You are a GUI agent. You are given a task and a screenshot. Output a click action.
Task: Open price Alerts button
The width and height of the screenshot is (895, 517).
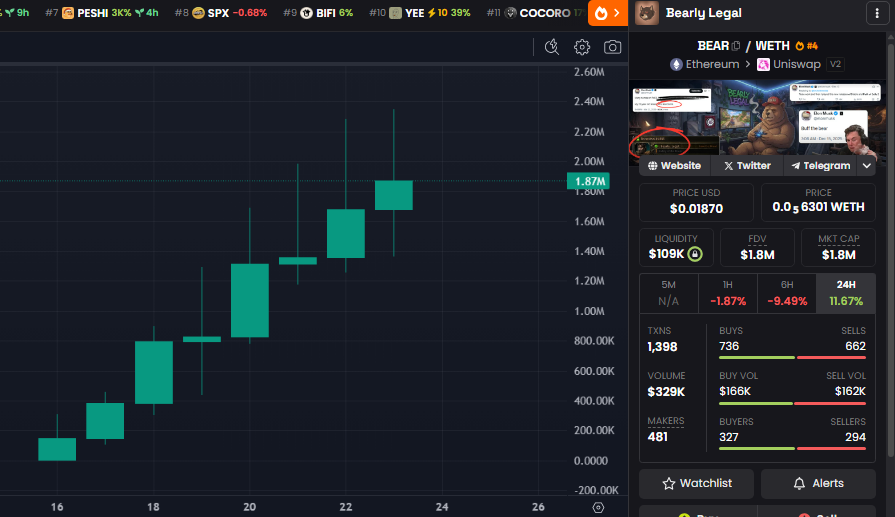tap(819, 483)
